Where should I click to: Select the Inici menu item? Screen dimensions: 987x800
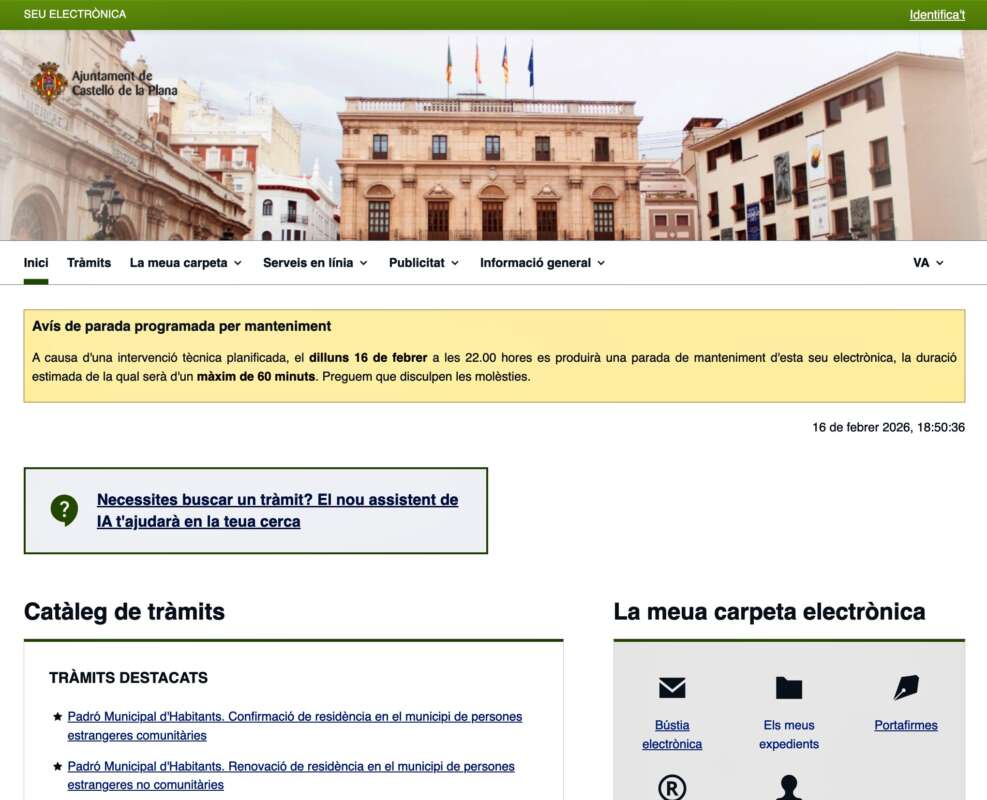36,262
